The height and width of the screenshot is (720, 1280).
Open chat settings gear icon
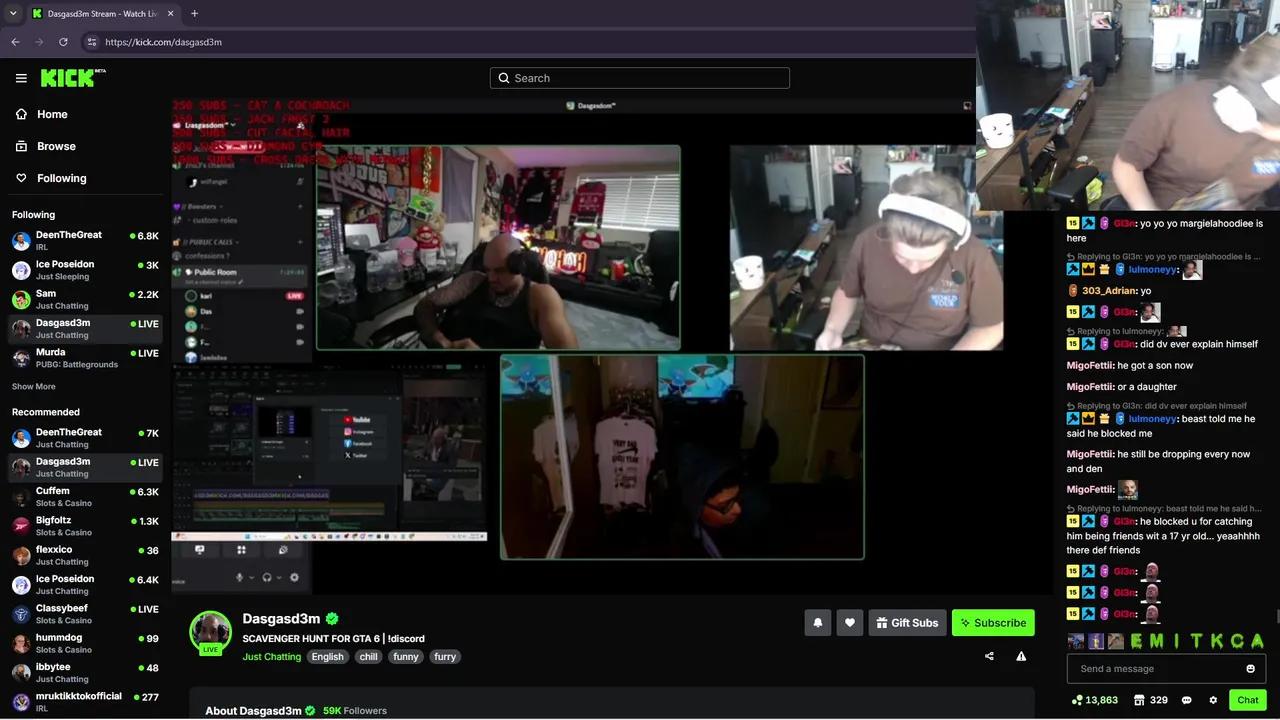pos(1213,700)
